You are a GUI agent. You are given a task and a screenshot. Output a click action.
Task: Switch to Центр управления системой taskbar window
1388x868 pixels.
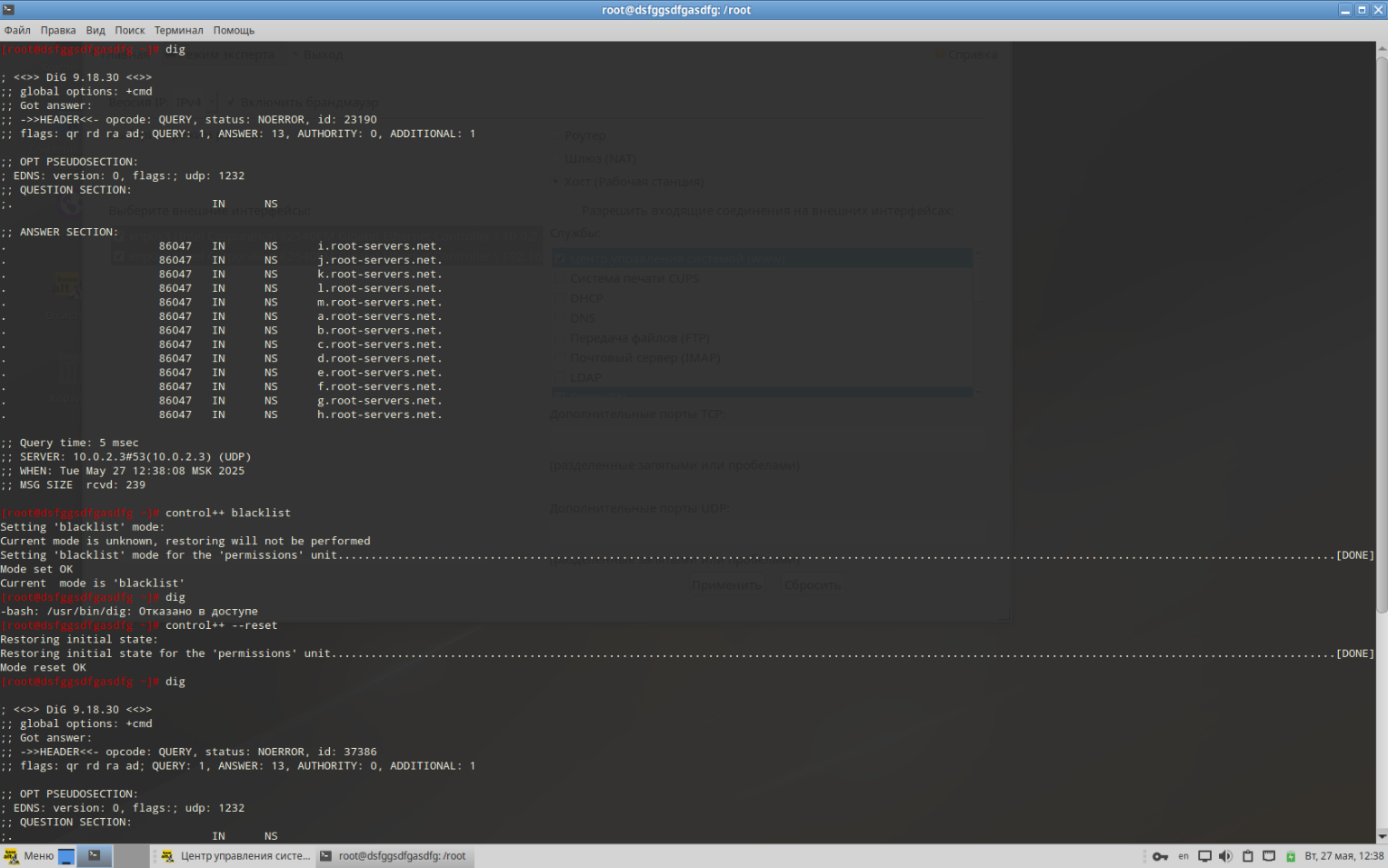[x=235, y=856]
